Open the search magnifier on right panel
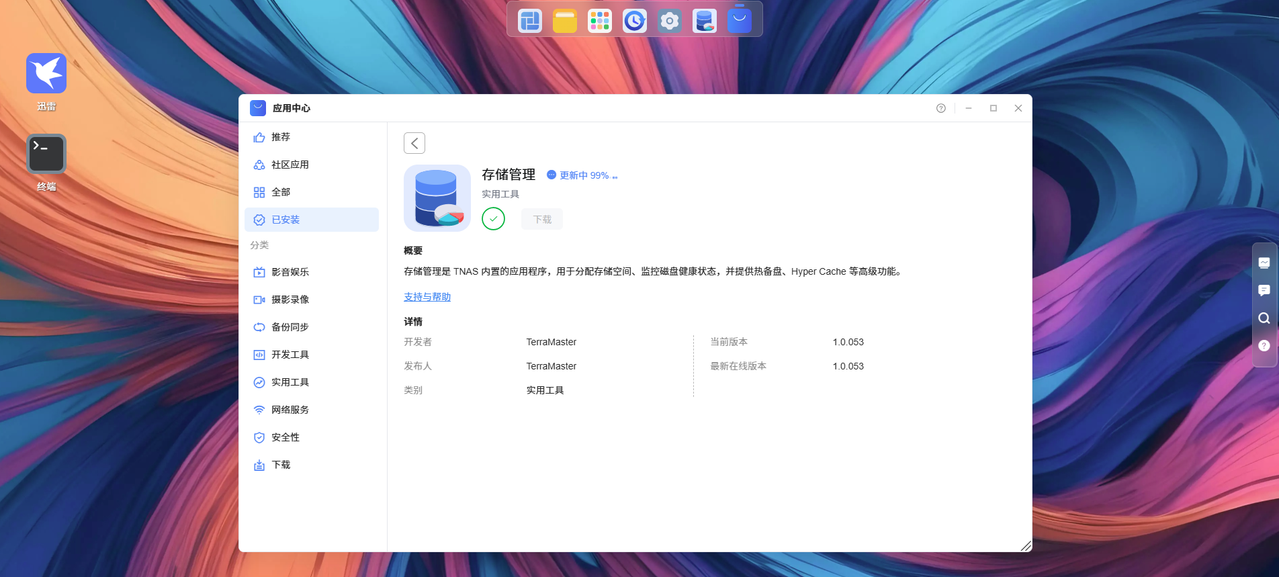1279x577 pixels. pyautogui.click(x=1264, y=318)
